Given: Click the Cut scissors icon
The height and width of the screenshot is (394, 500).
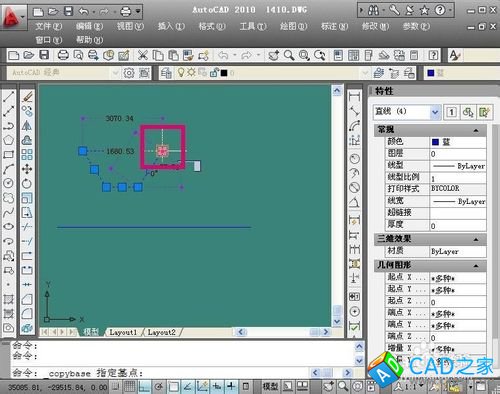Looking at the screenshot, I should tap(143, 55).
